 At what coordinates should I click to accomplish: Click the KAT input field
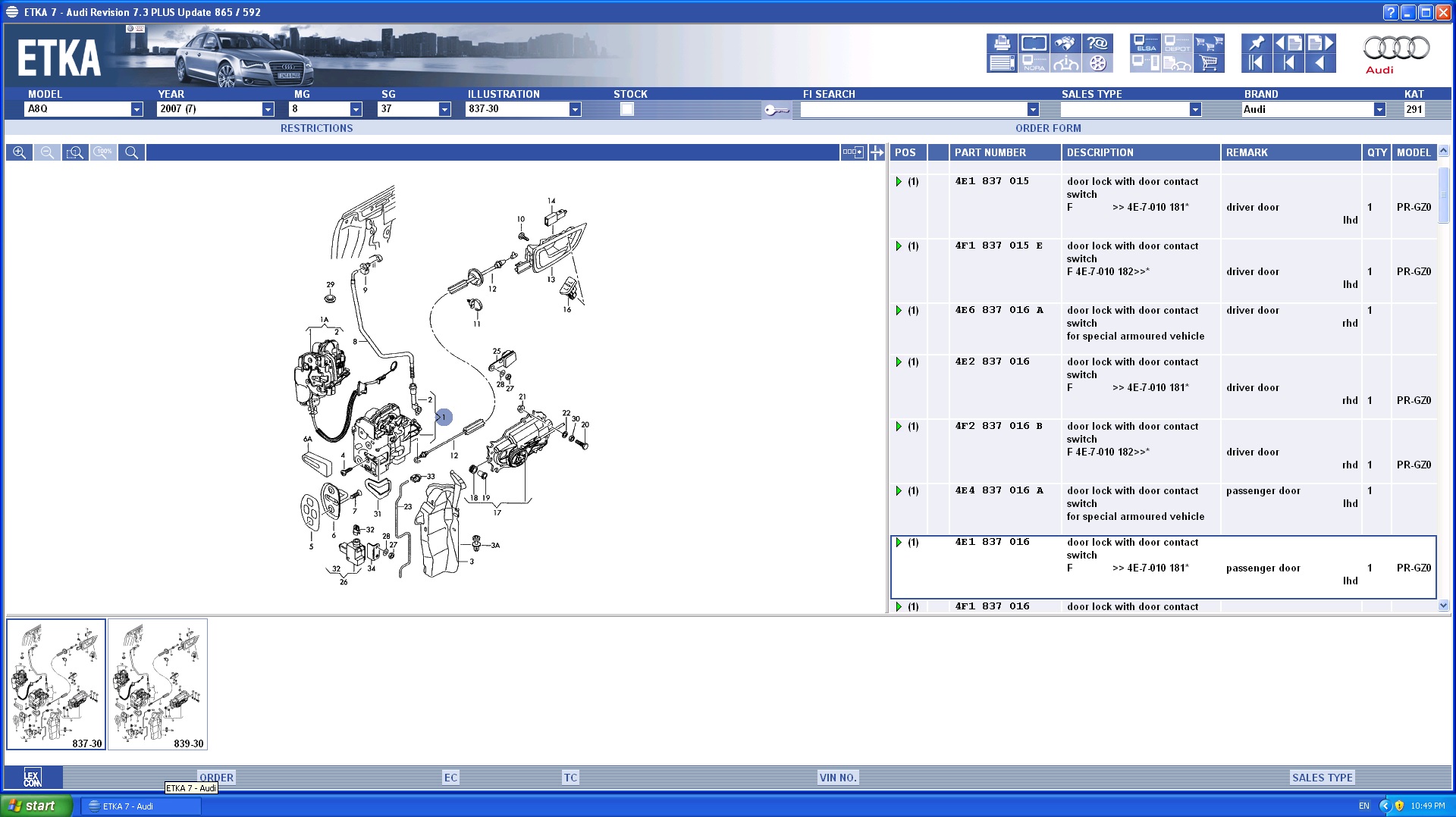coord(1415,109)
